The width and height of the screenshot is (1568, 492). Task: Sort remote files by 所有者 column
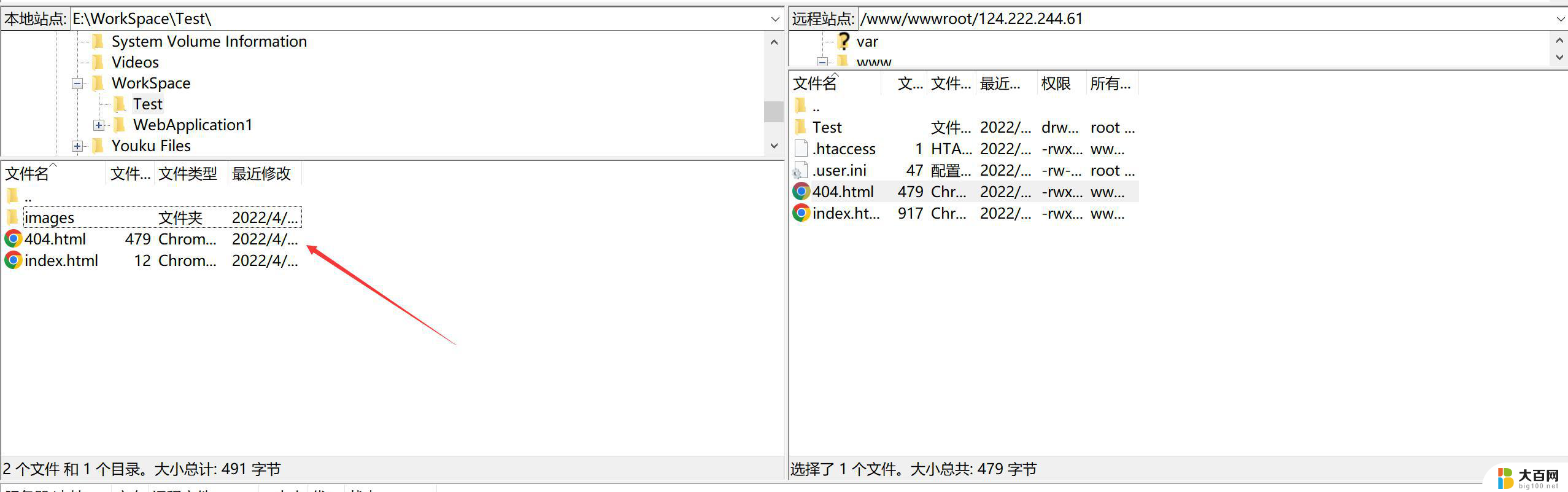click(x=1112, y=84)
